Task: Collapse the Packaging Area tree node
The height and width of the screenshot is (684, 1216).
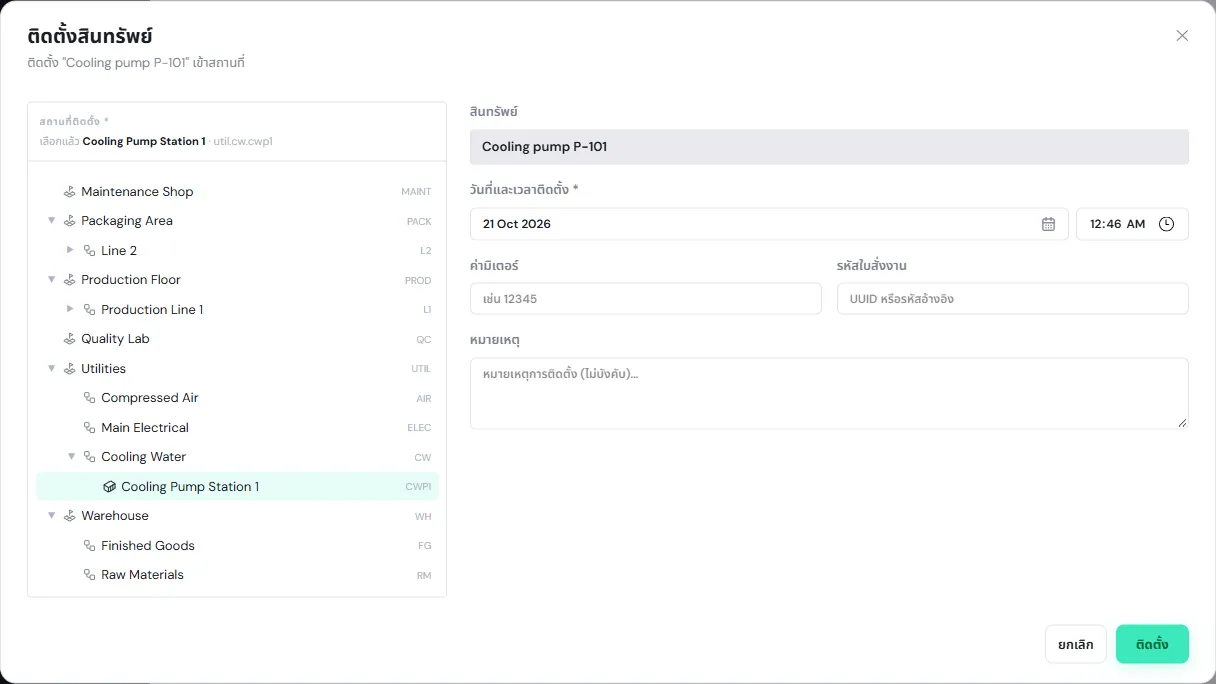Action: coord(51,221)
